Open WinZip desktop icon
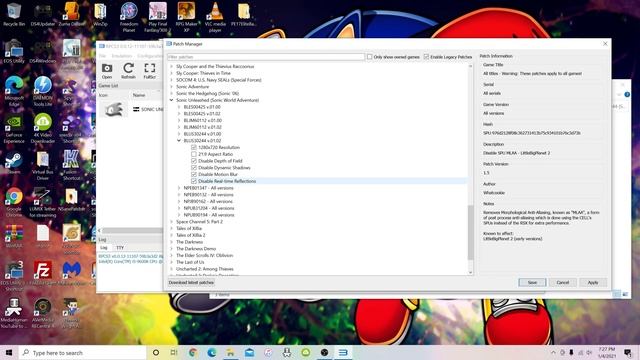The height and width of the screenshot is (360, 640). [100, 14]
